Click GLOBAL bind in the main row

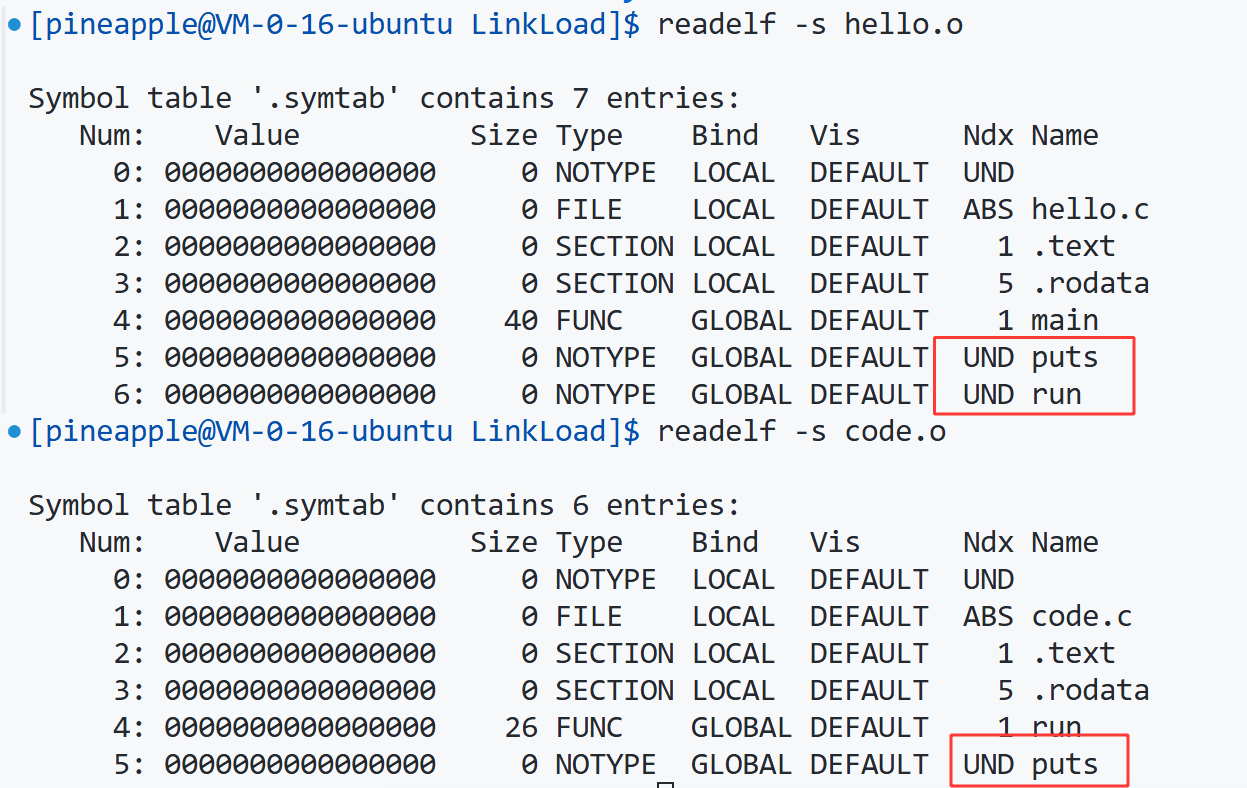(x=741, y=321)
